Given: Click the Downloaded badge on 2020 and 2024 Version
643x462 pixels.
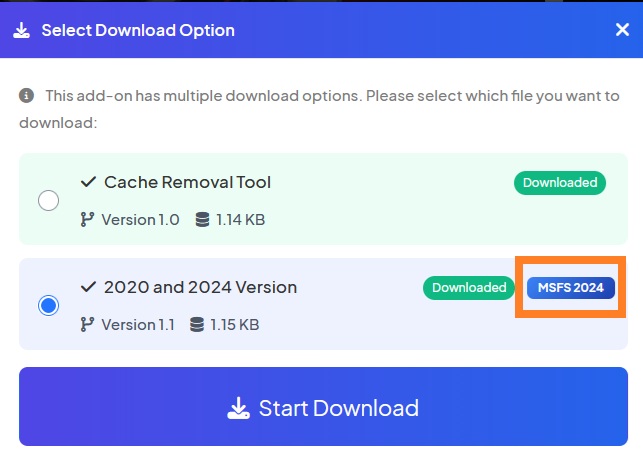Looking at the screenshot, I should [469, 288].
